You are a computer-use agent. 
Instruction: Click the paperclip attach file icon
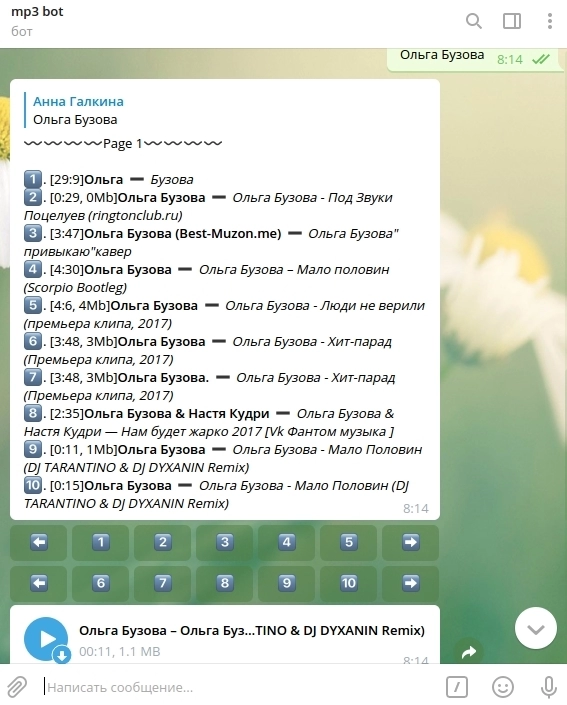tap(17, 687)
